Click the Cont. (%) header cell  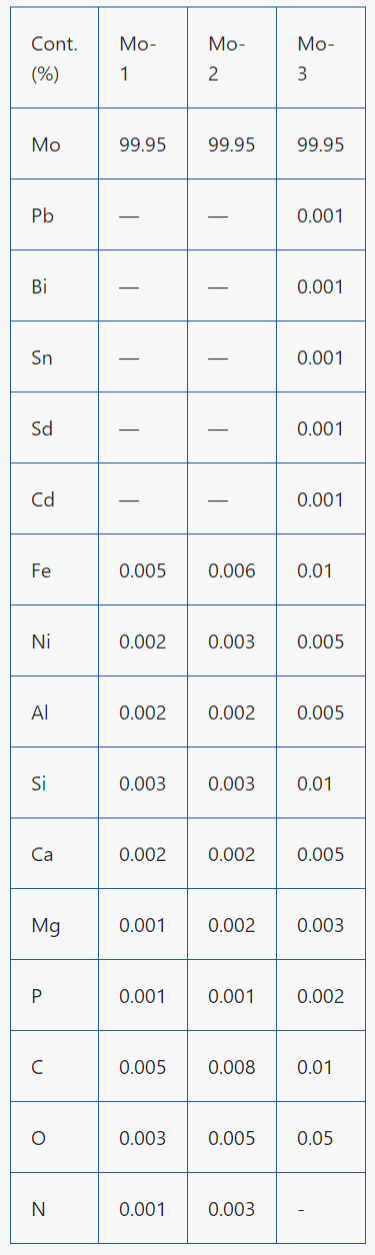click(54, 58)
